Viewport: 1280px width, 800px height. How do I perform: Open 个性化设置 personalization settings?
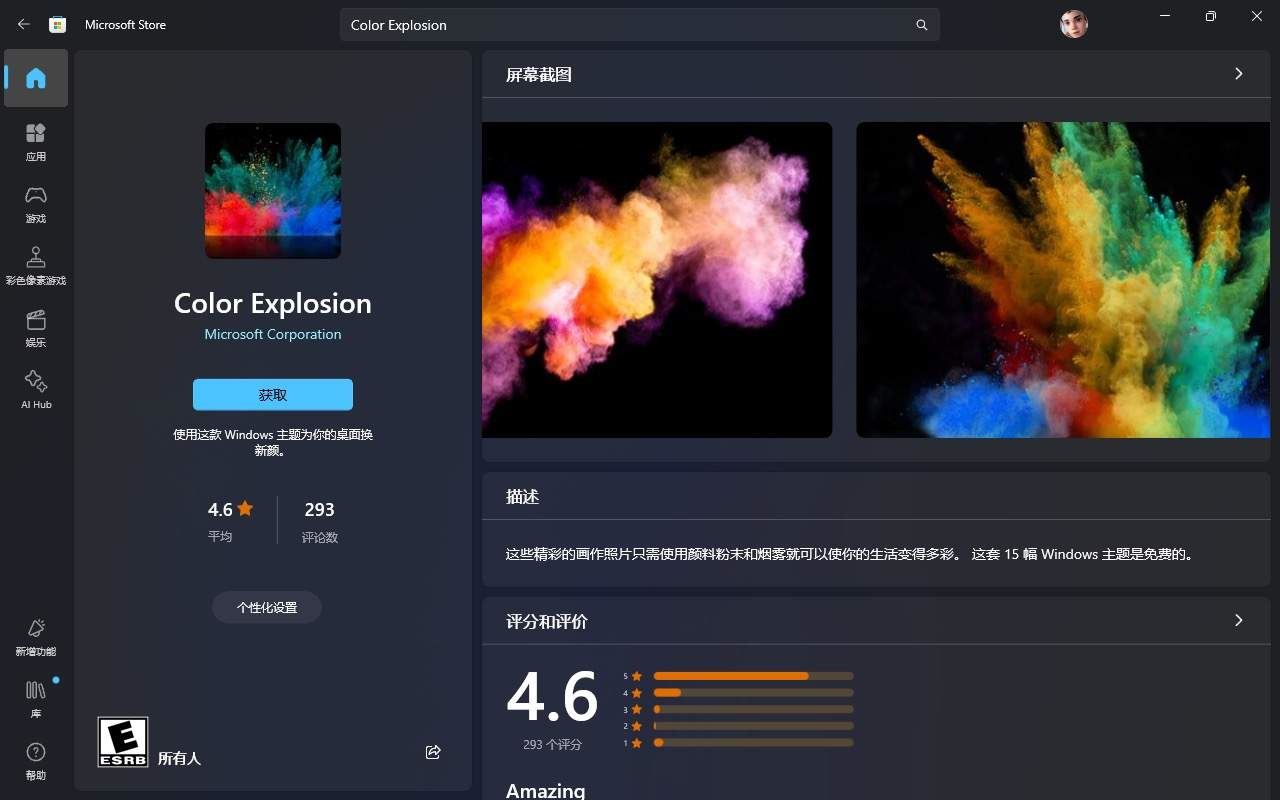pos(266,607)
